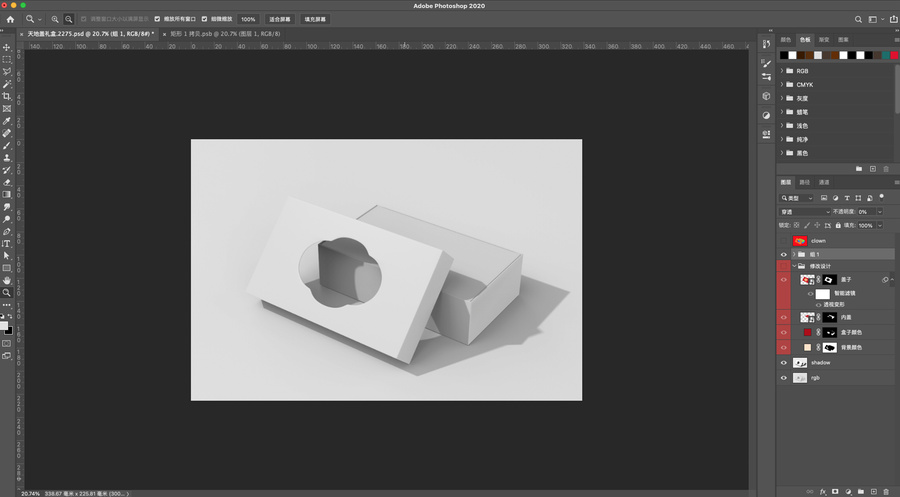The image size is (900, 497).
Task: Hide the shadow layer
Action: click(x=783, y=363)
